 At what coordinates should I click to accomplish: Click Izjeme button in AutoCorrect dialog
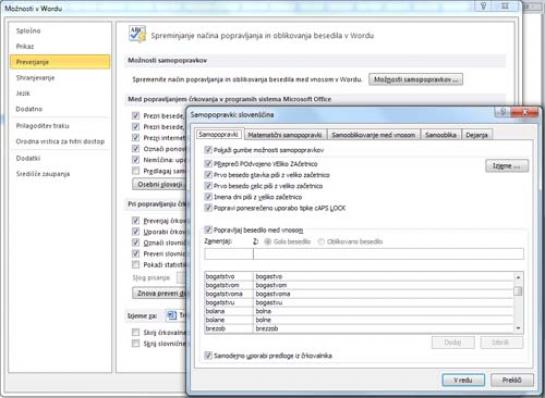[x=507, y=166]
